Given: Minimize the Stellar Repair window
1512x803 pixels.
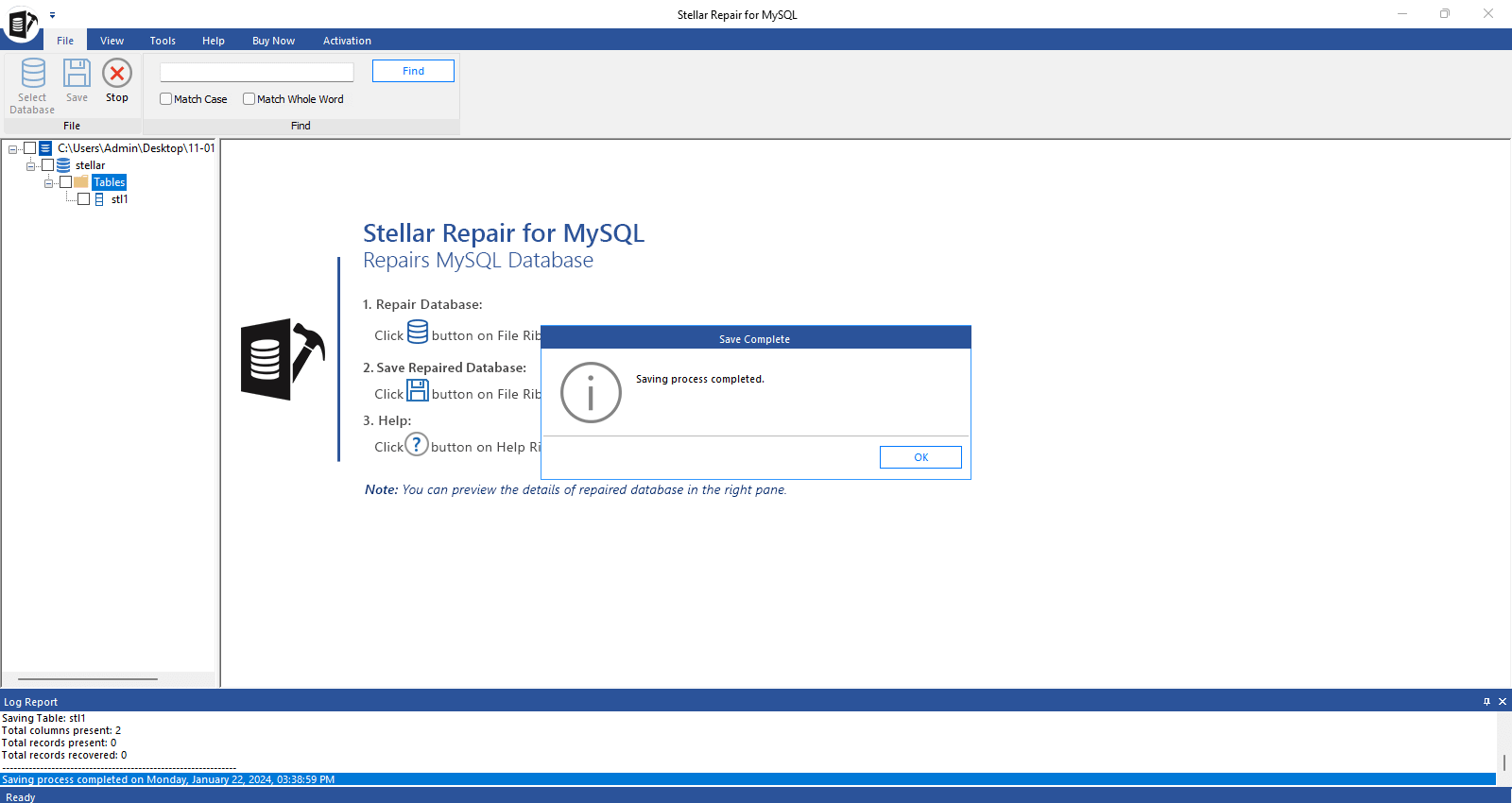Looking at the screenshot, I should coord(1402,14).
